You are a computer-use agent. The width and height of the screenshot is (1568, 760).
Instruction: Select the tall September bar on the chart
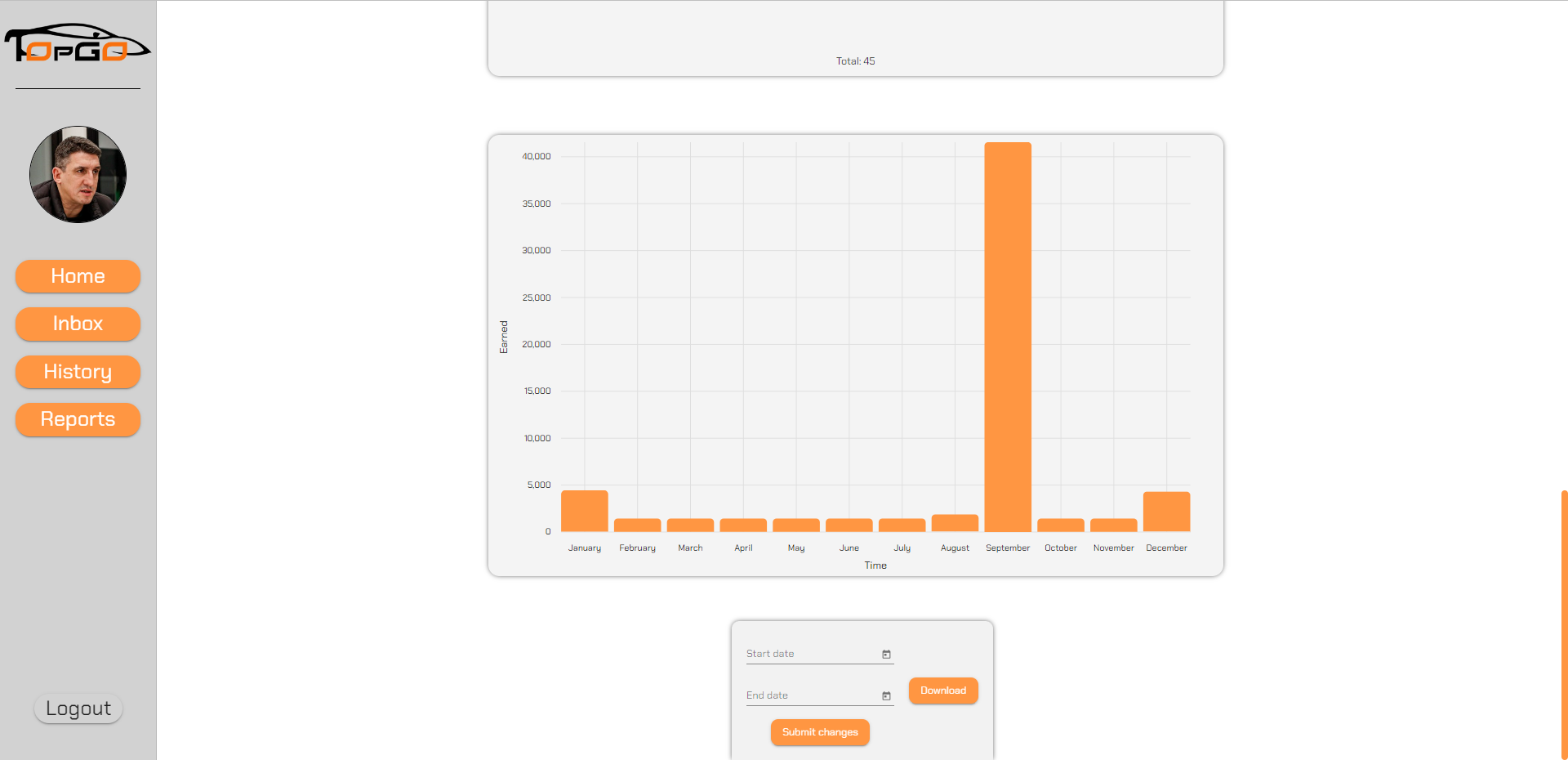1007,327
